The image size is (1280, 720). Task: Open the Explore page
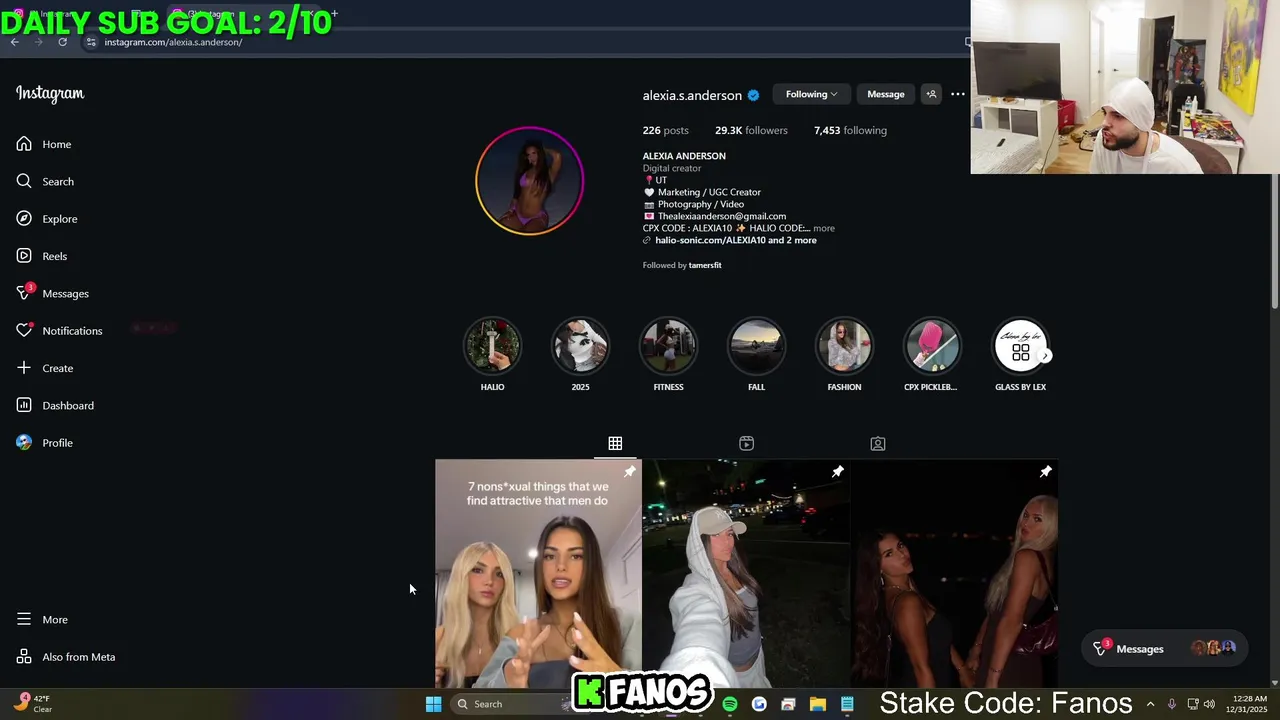pos(47,219)
